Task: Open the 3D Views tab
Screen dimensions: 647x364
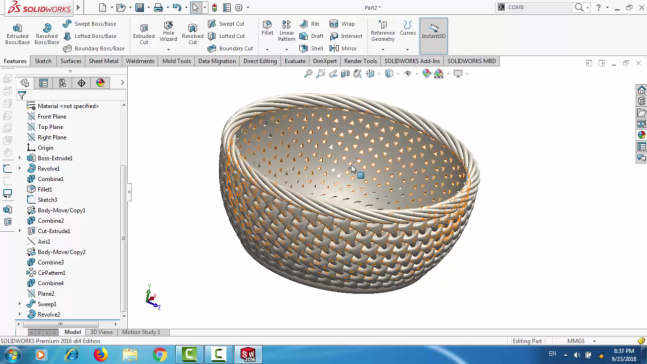Action: click(101, 332)
